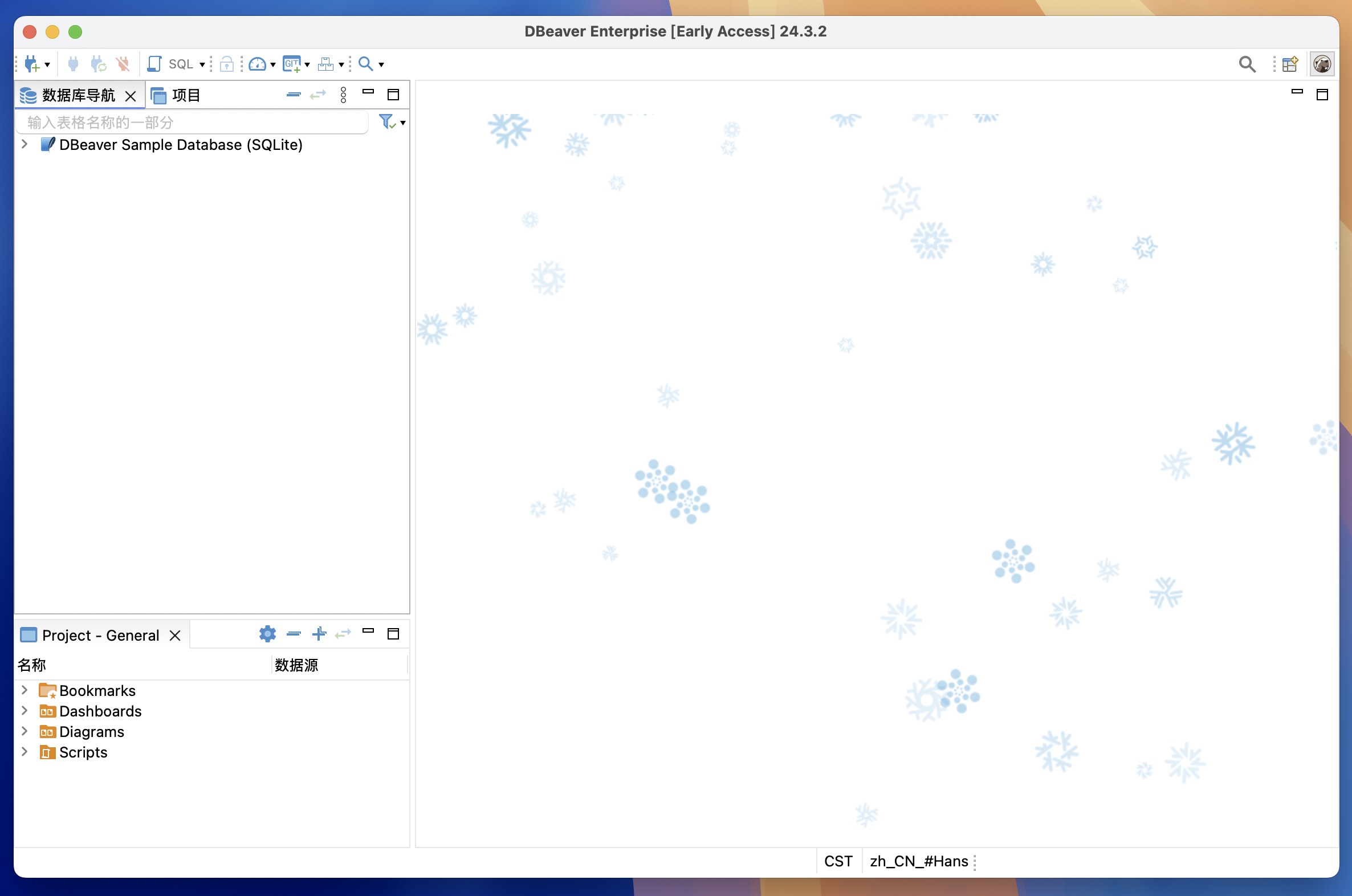This screenshot has height=896, width=1352.
Task: Close the Project - General tab
Action: [176, 636]
